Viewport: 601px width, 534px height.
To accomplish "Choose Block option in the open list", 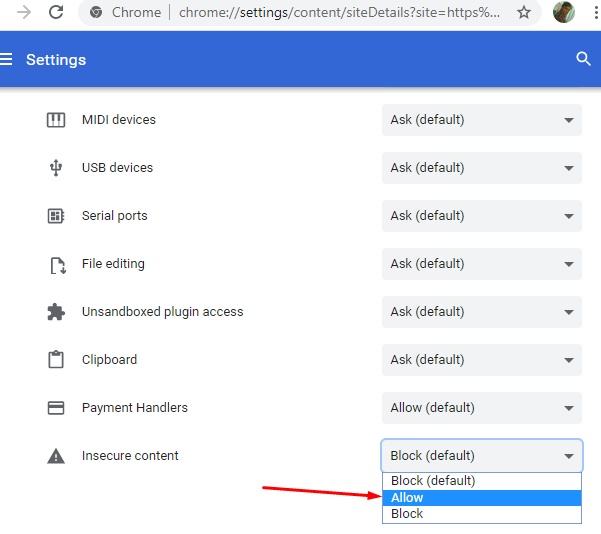I will coord(481,514).
